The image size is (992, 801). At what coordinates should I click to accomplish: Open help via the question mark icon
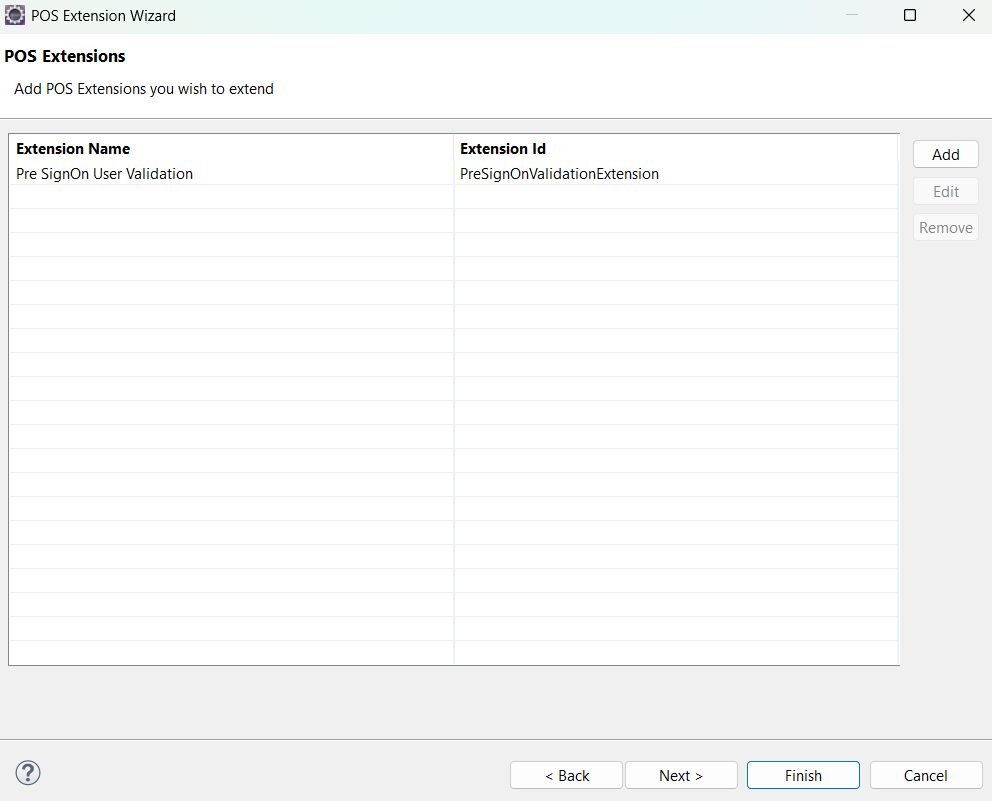pos(28,773)
